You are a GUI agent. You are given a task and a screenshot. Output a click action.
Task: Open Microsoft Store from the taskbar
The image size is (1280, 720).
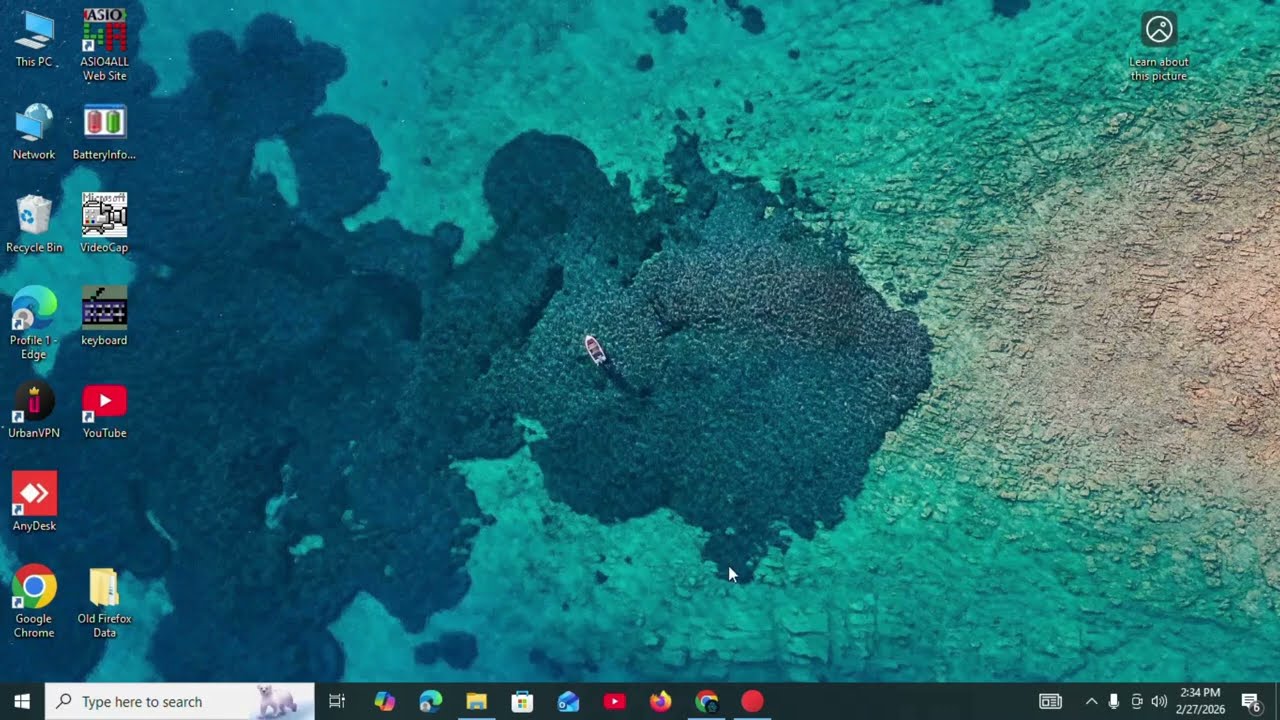tap(523, 701)
